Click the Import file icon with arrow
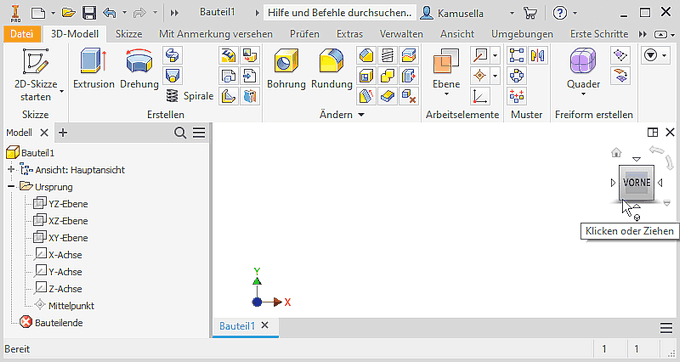680x362 pixels. (250, 76)
